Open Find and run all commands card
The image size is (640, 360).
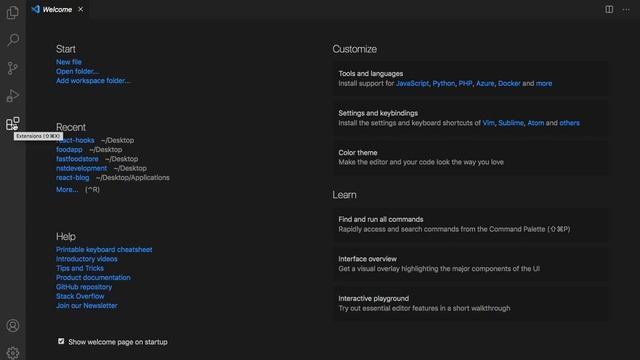(x=471, y=224)
